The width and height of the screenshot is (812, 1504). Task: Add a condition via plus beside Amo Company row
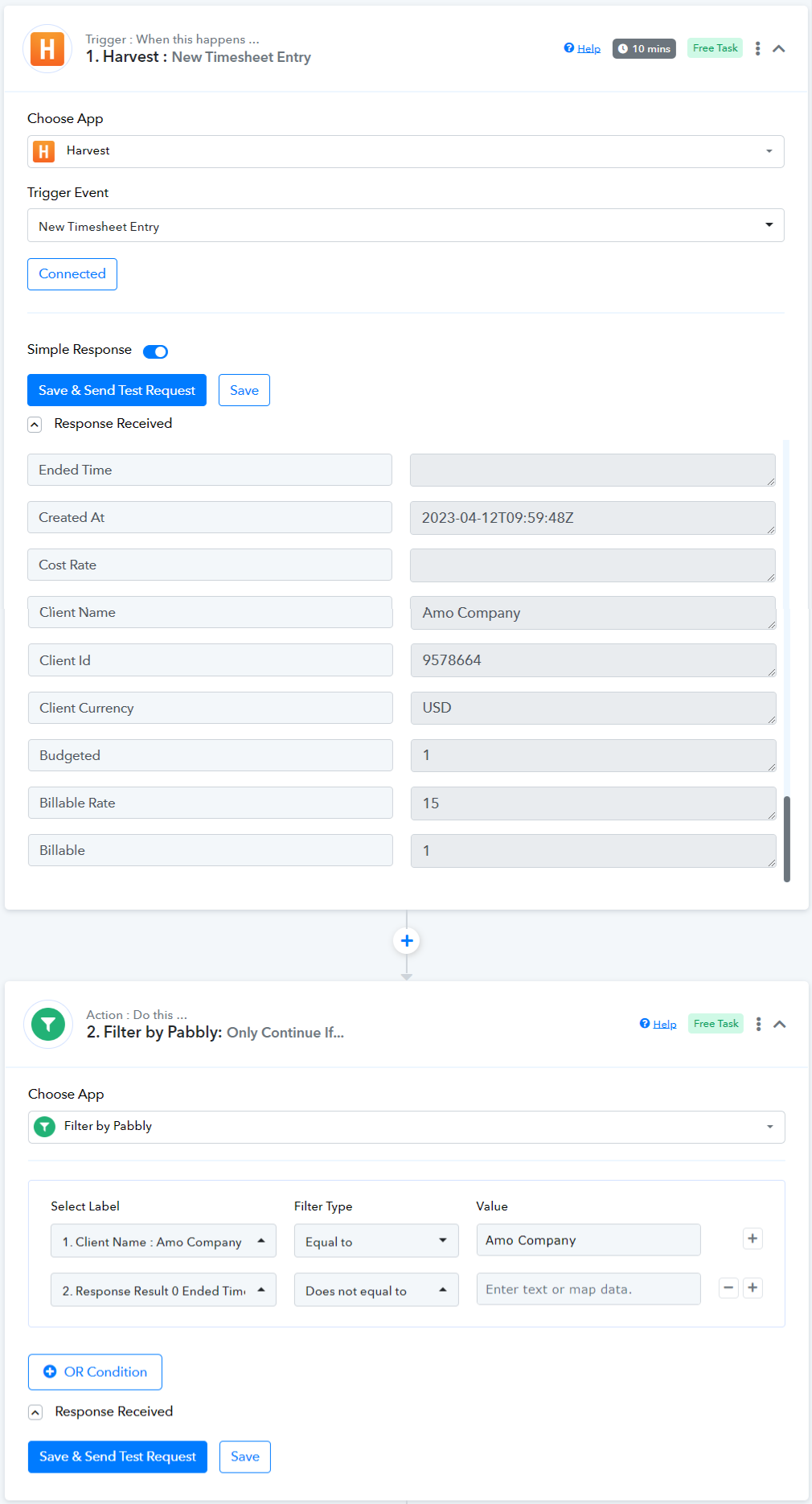pyautogui.click(x=753, y=1239)
